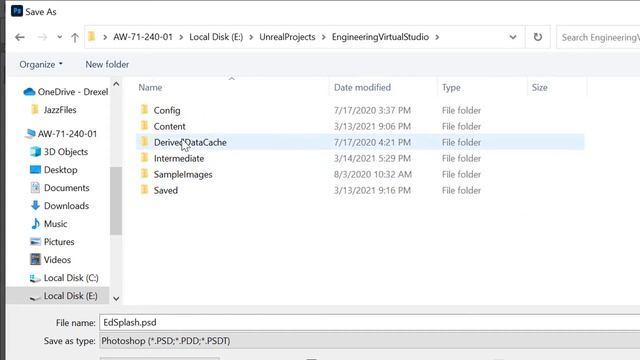The image size is (640, 360).
Task: Select UnrealProjects in address path
Action: point(287,37)
